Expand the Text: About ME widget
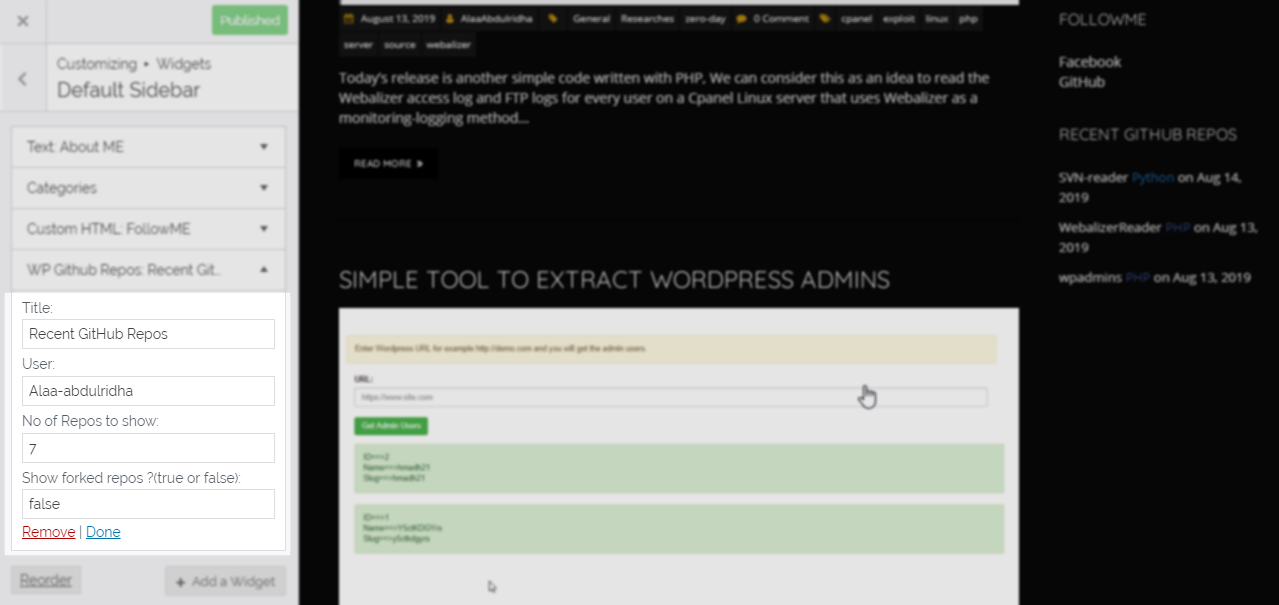The width and height of the screenshot is (1279, 605). click(x=148, y=147)
